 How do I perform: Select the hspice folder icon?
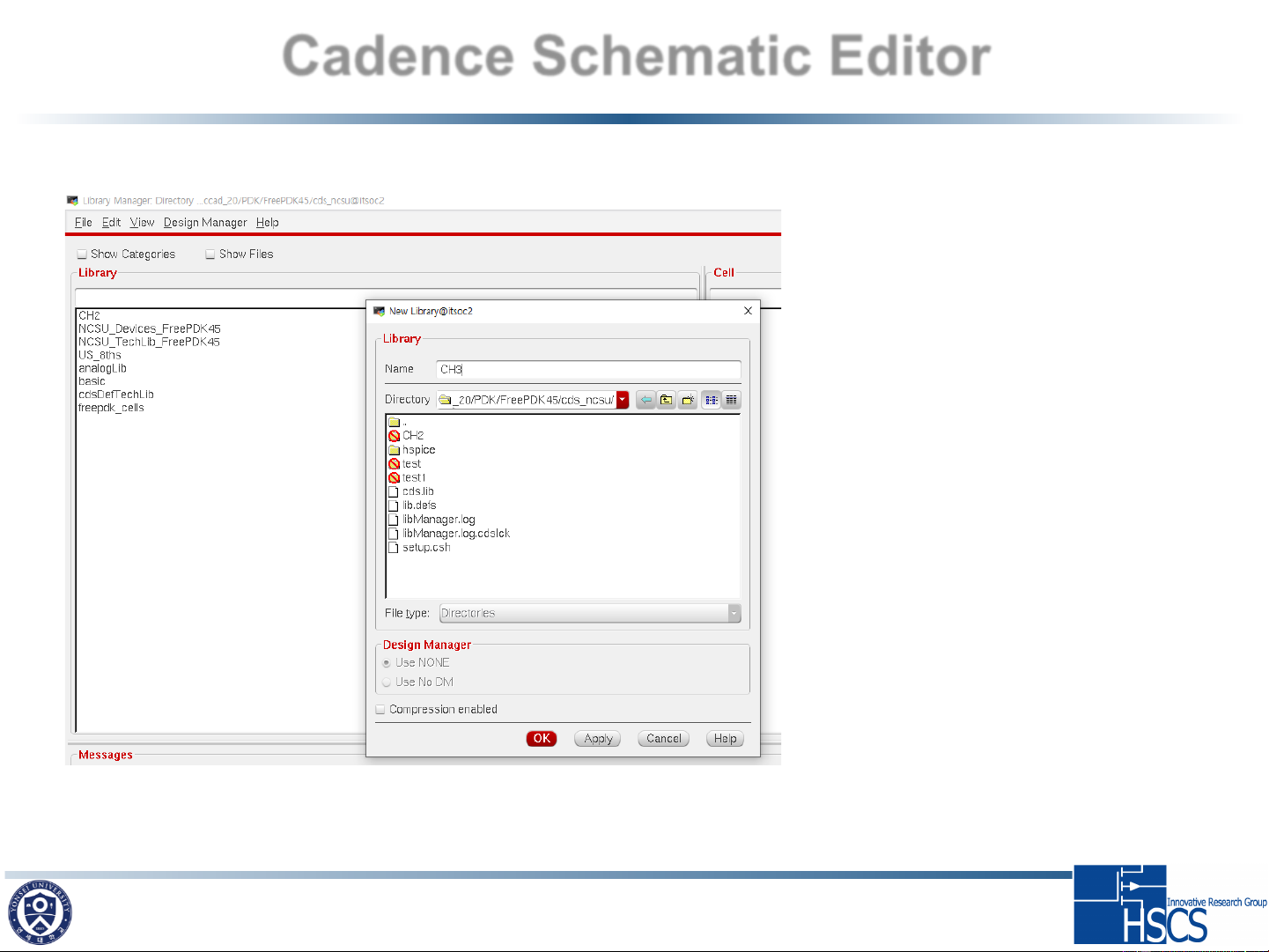[x=395, y=450]
